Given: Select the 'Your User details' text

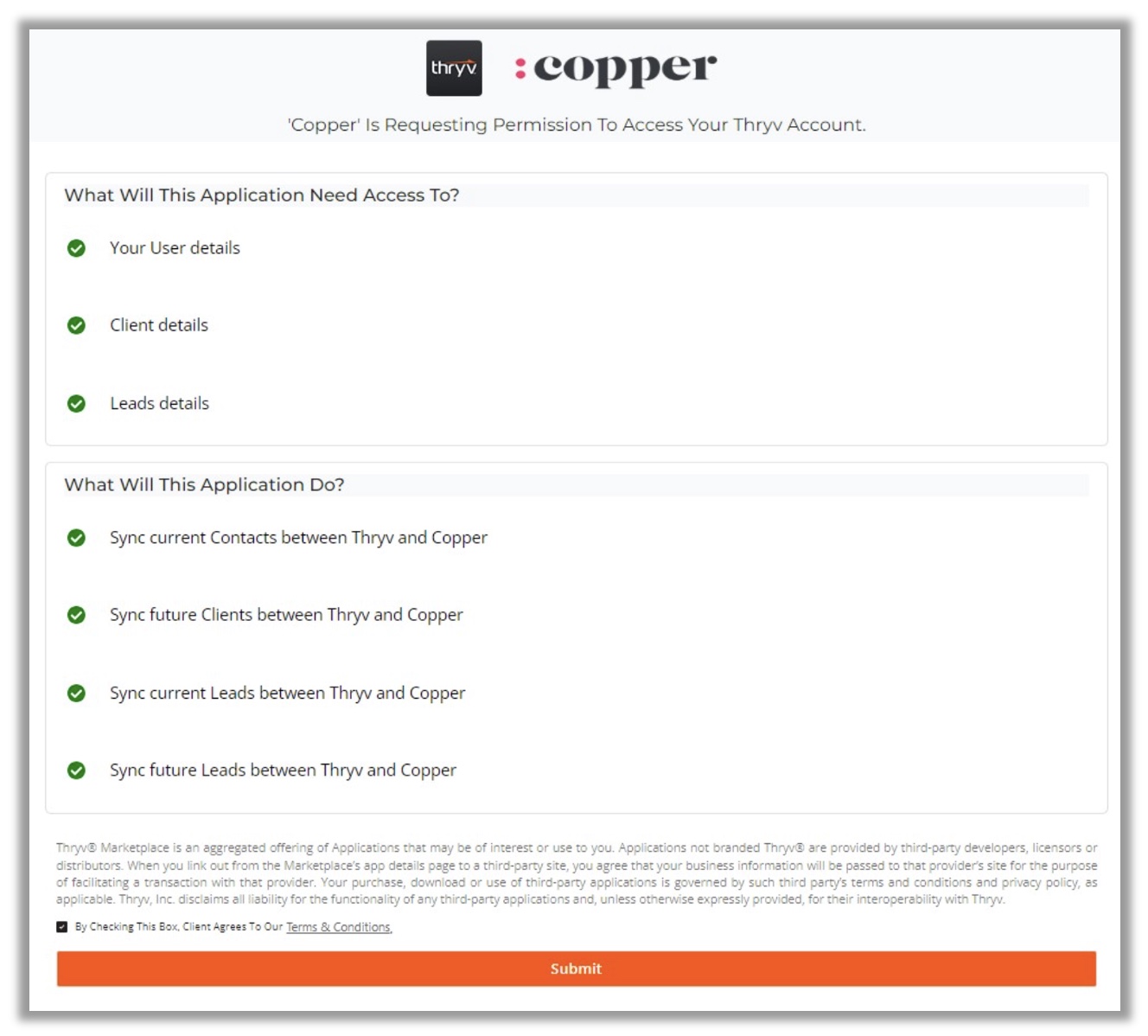Looking at the screenshot, I should (x=175, y=248).
